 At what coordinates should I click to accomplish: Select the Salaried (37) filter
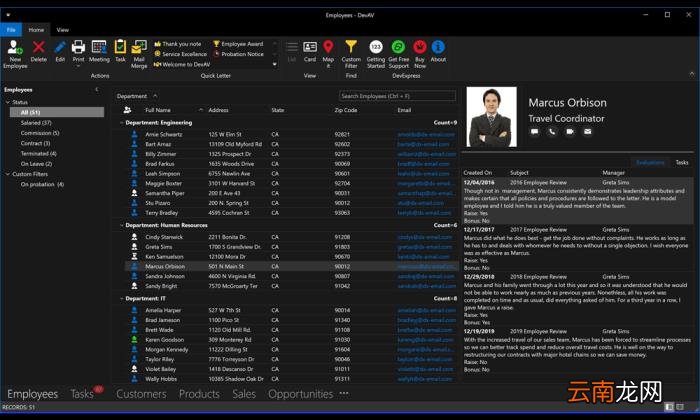[x=36, y=123]
